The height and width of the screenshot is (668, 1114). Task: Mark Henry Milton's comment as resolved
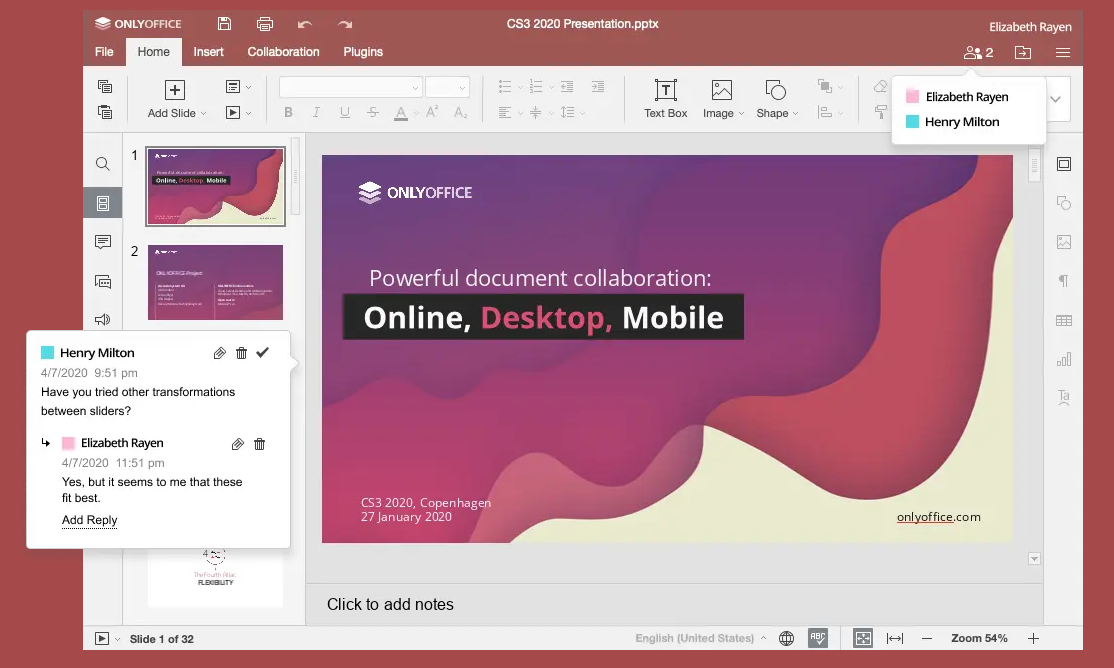coord(263,352)
